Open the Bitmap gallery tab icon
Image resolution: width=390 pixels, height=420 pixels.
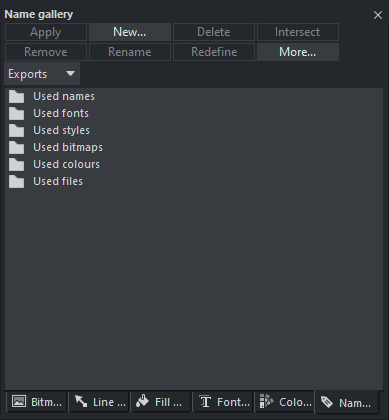pos(19,401)
